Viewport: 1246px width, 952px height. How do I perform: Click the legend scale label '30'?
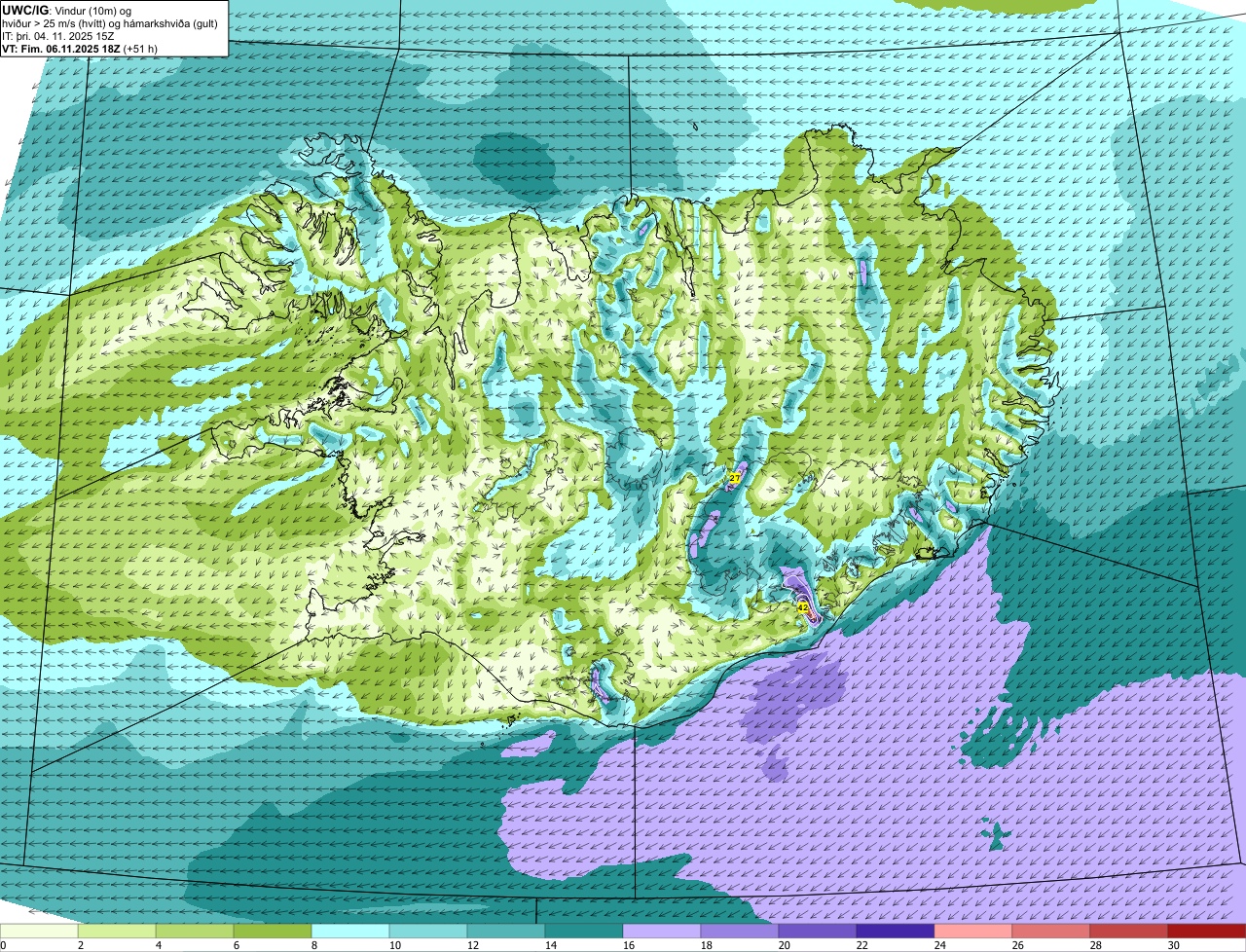tap(1174, 945)
